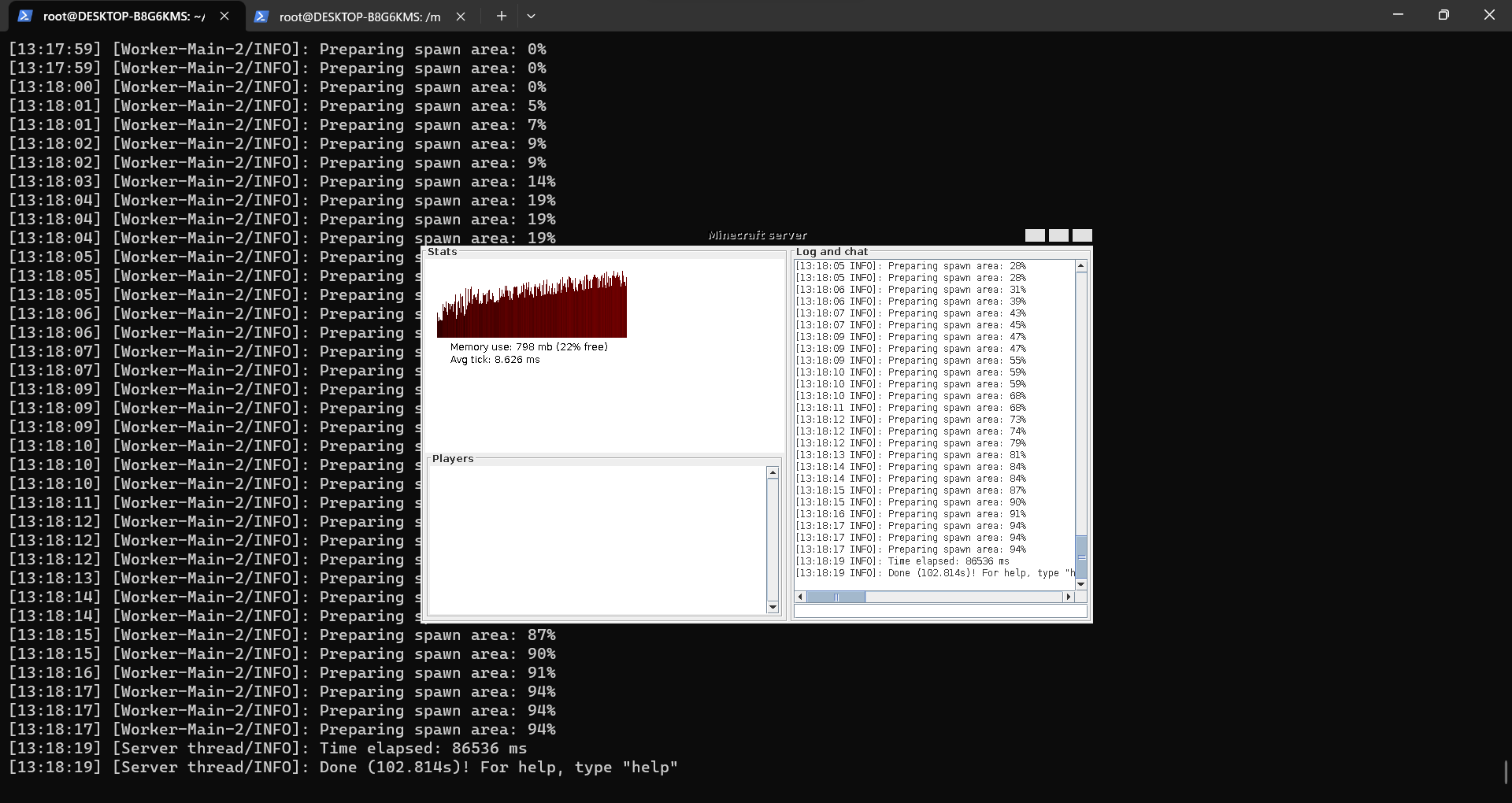The image size is (1512, 803).
Task: Click the up arrow on the log scrollbar
Action: pyautogui.click(x=1080, y=266)
